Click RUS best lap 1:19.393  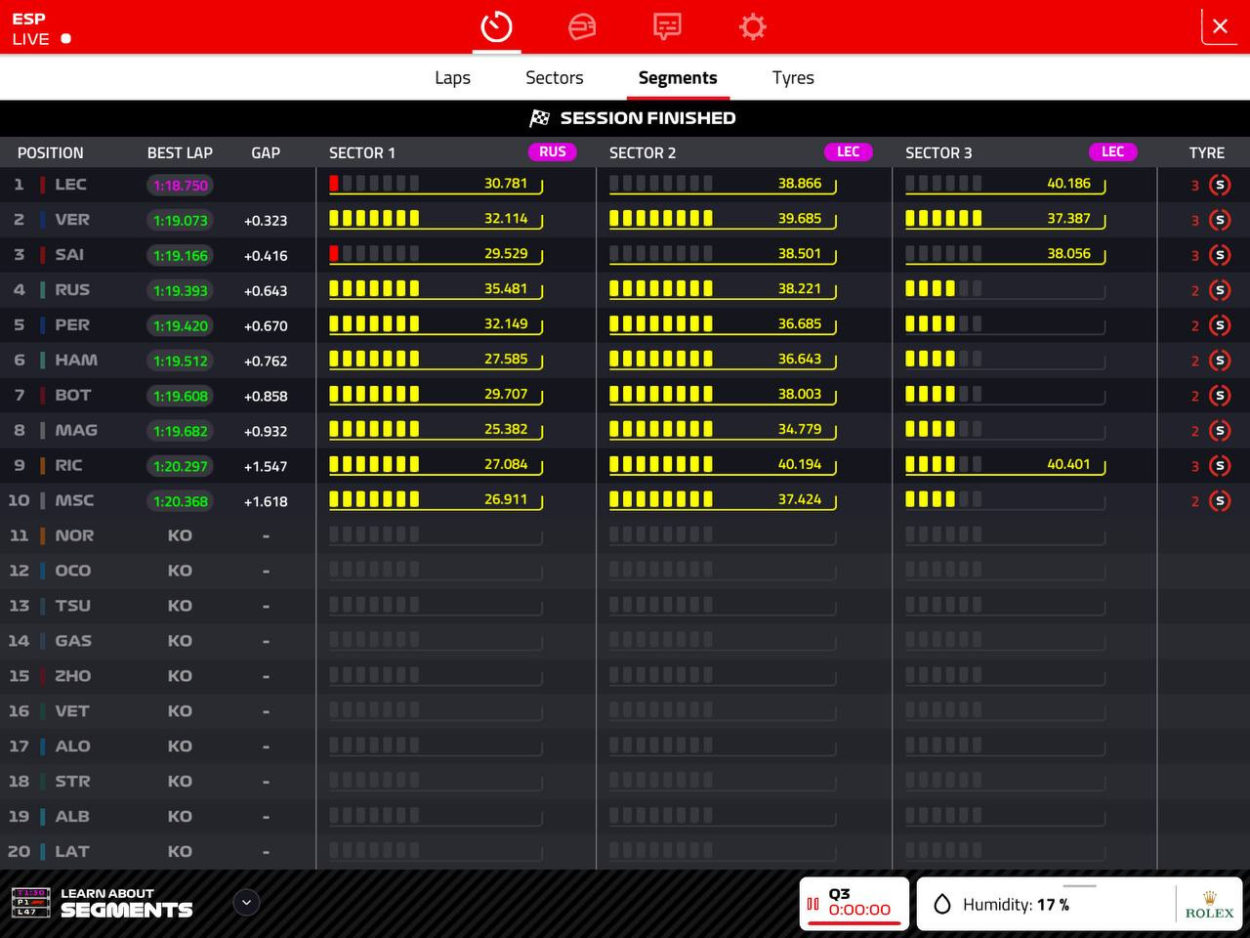pos(180,291)
